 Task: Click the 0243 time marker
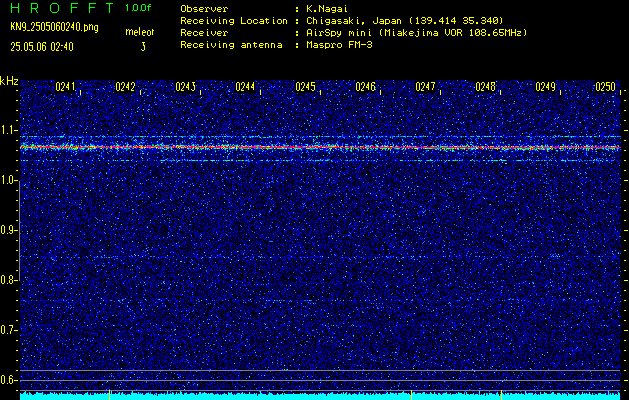point(185,87)
